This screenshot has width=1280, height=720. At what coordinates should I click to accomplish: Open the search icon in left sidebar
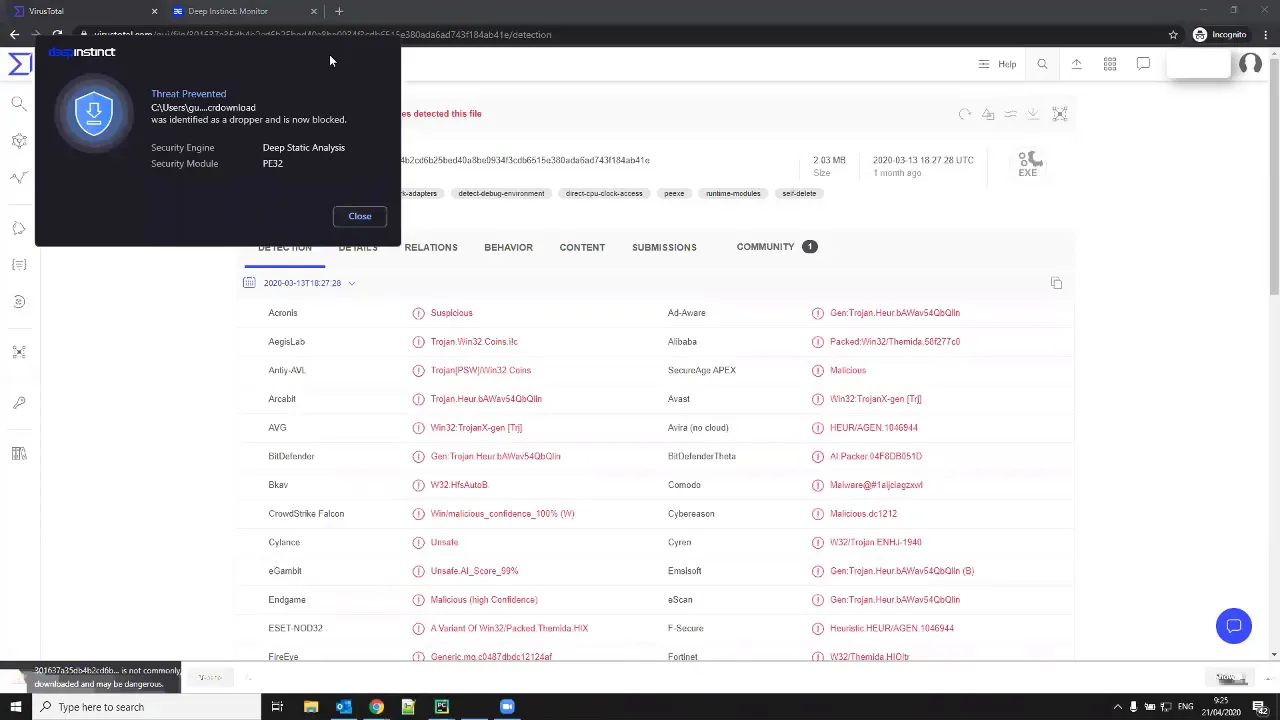click(x=19, y=103)
